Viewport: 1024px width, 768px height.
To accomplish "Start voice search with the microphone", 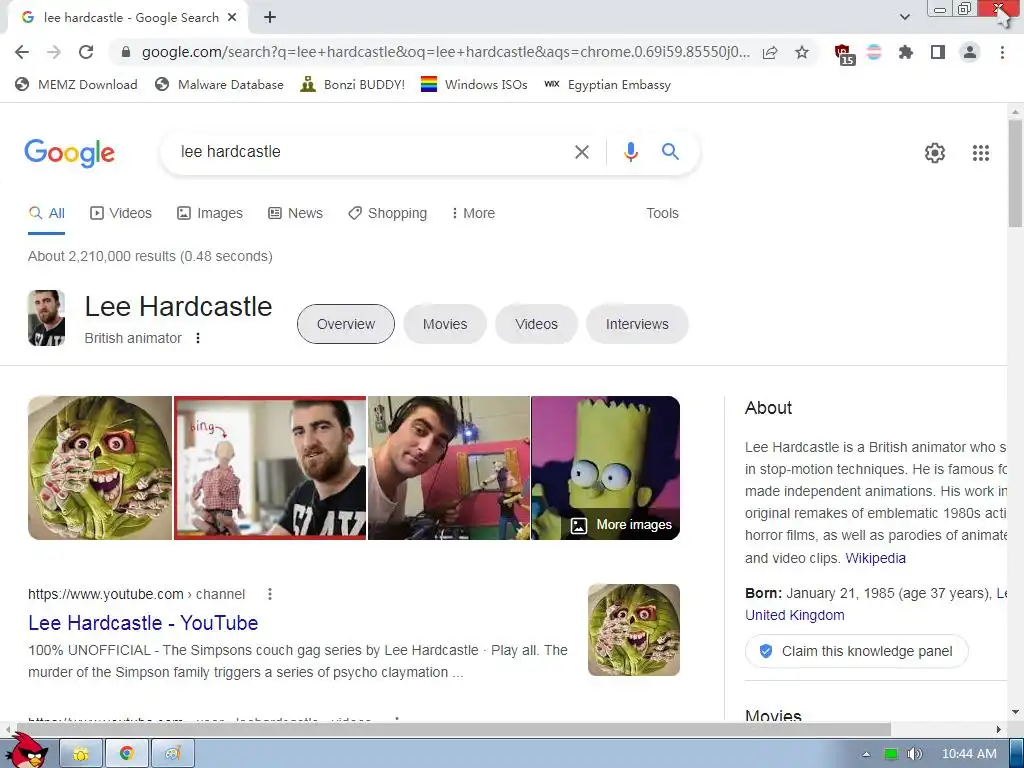I will click(630, 152).
